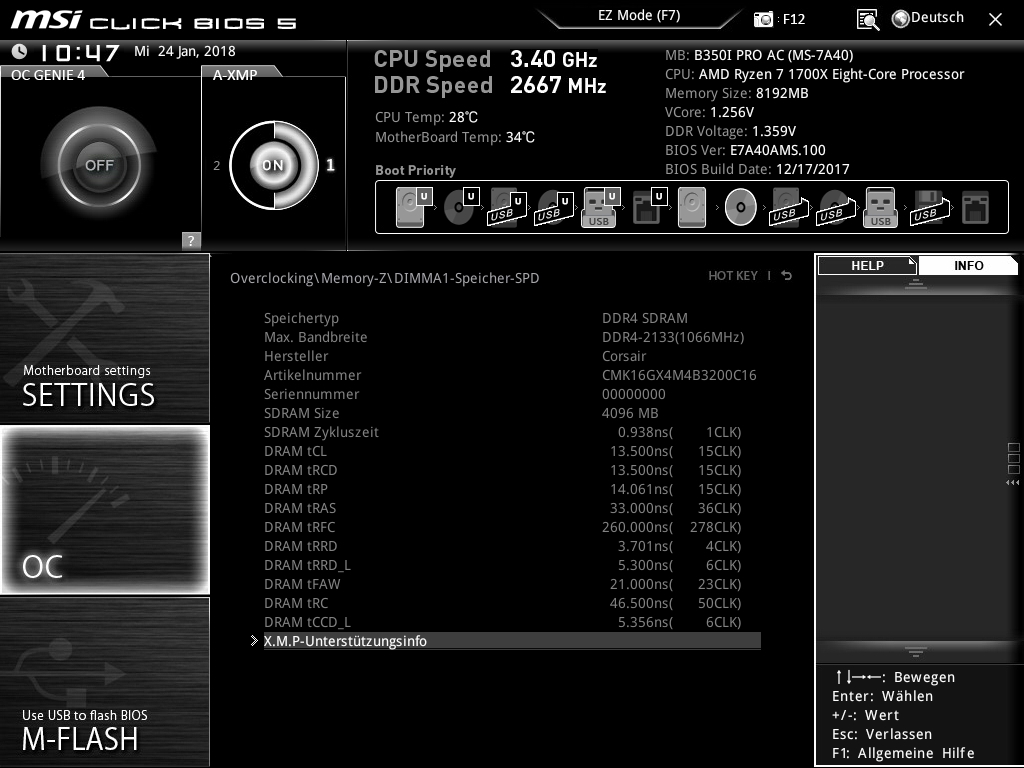Select the 'Hersteller' label
The height and width of the screenshot is (768, 1024).
(x=296, y=356)
